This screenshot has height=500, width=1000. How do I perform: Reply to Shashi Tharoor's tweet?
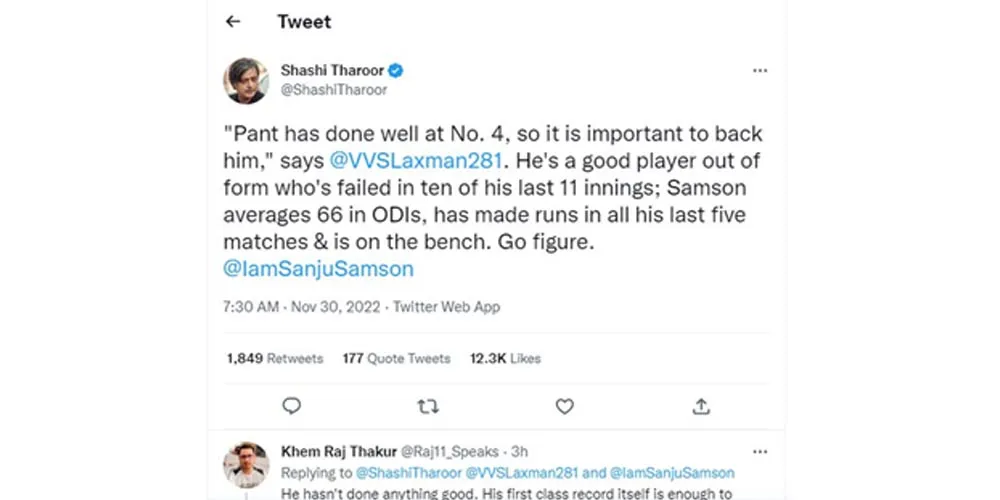coord(291,406)
